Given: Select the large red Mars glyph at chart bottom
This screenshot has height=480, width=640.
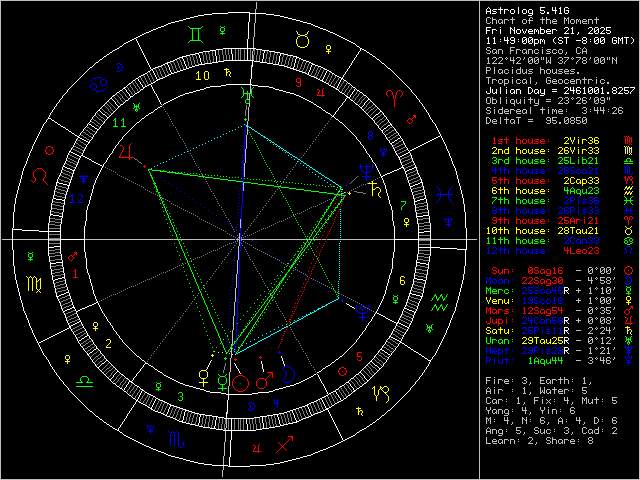Looking at the screenshot, I should [264, 381].
